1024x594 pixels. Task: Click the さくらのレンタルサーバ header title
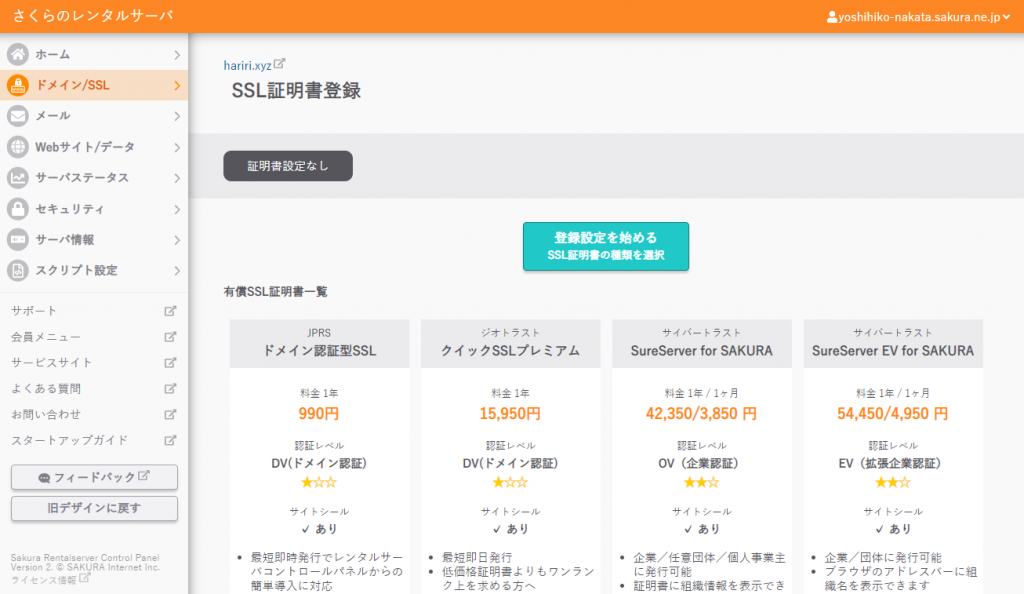[93, 16]
